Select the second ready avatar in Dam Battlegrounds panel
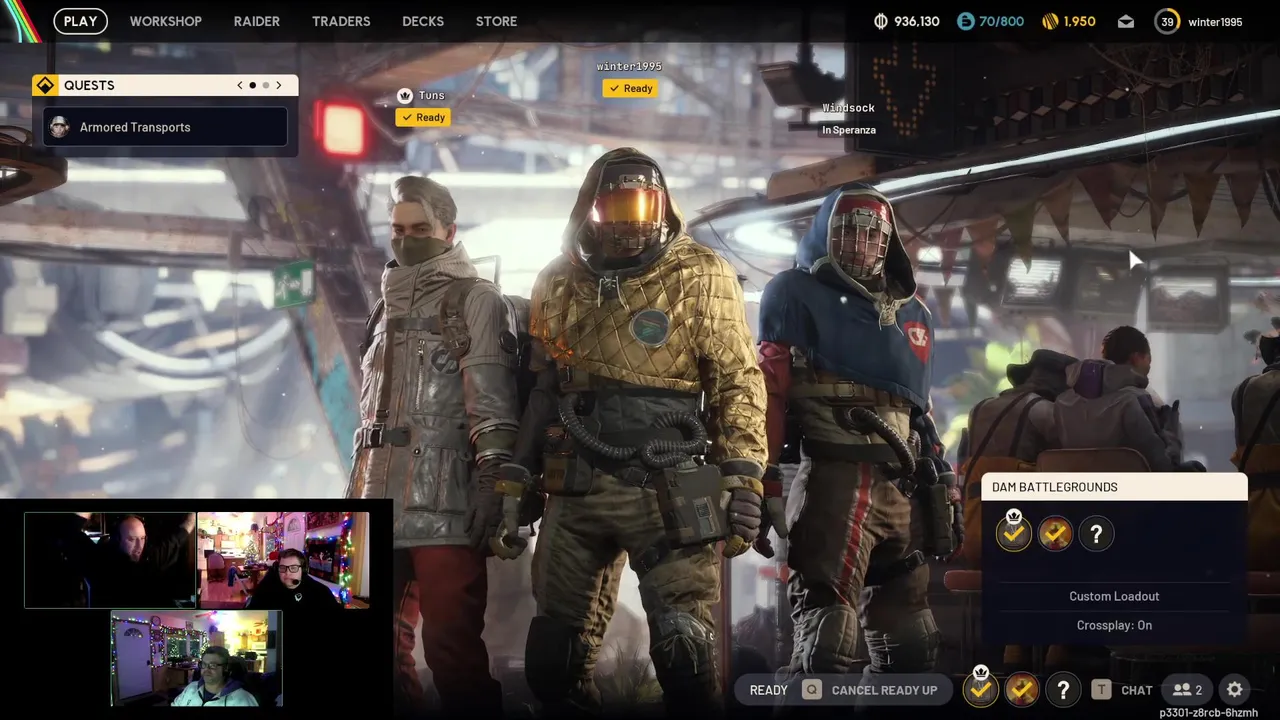The height and width of the screenshot is (720, 1280). coord(1055,534)
